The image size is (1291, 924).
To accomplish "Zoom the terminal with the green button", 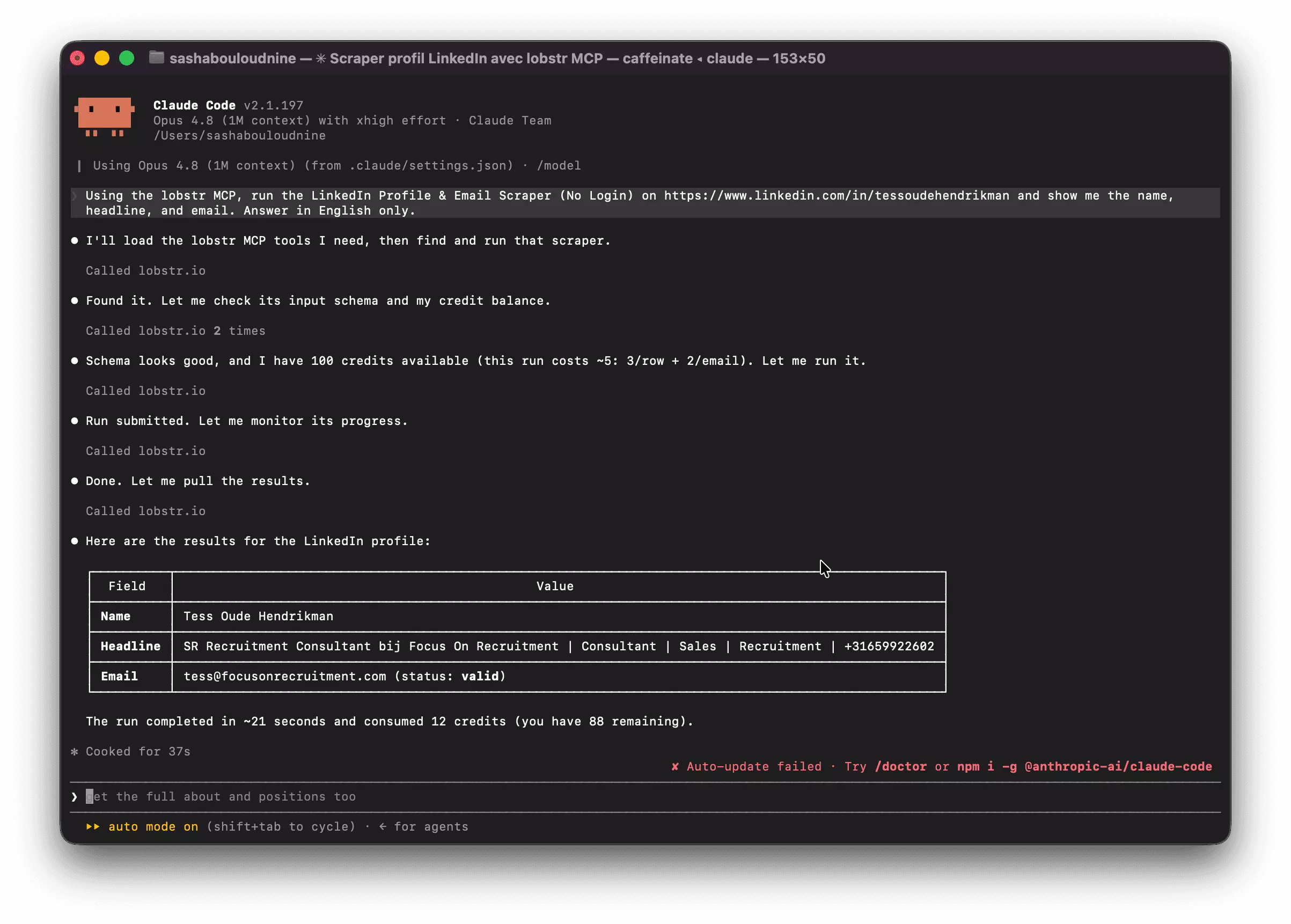I will tap(127, 58).
